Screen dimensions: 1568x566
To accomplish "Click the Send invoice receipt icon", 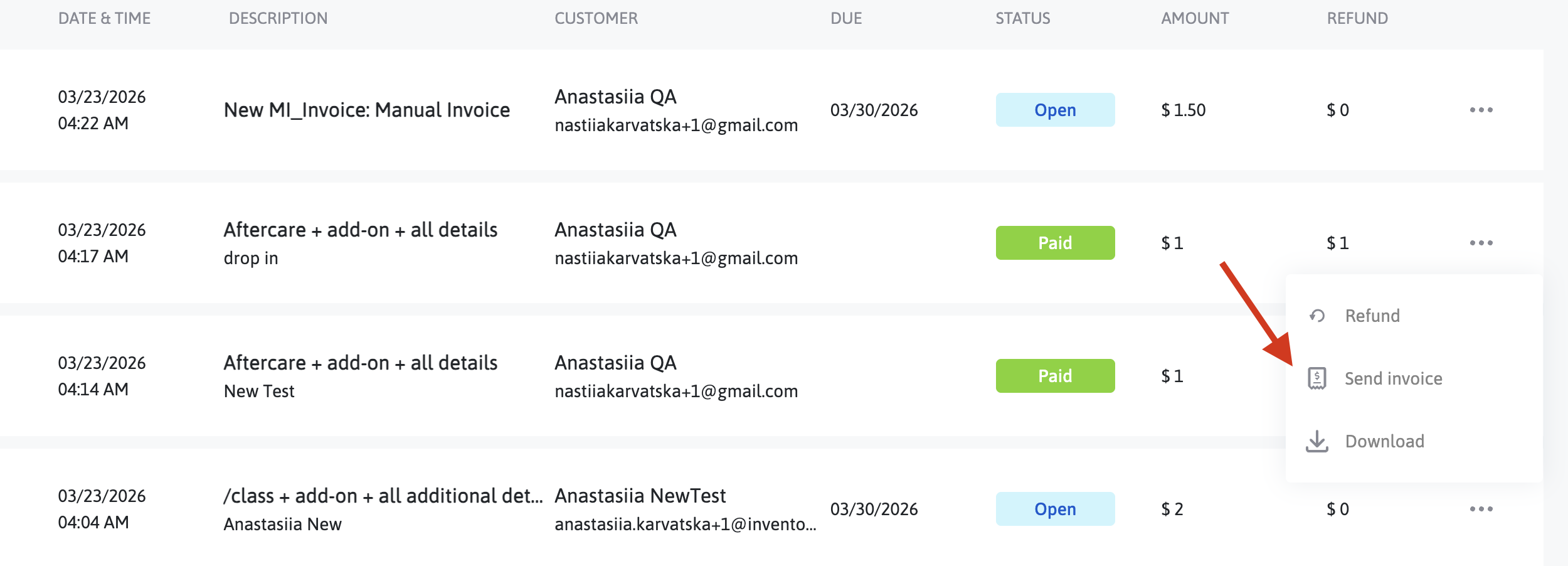I will point(1317,378).
